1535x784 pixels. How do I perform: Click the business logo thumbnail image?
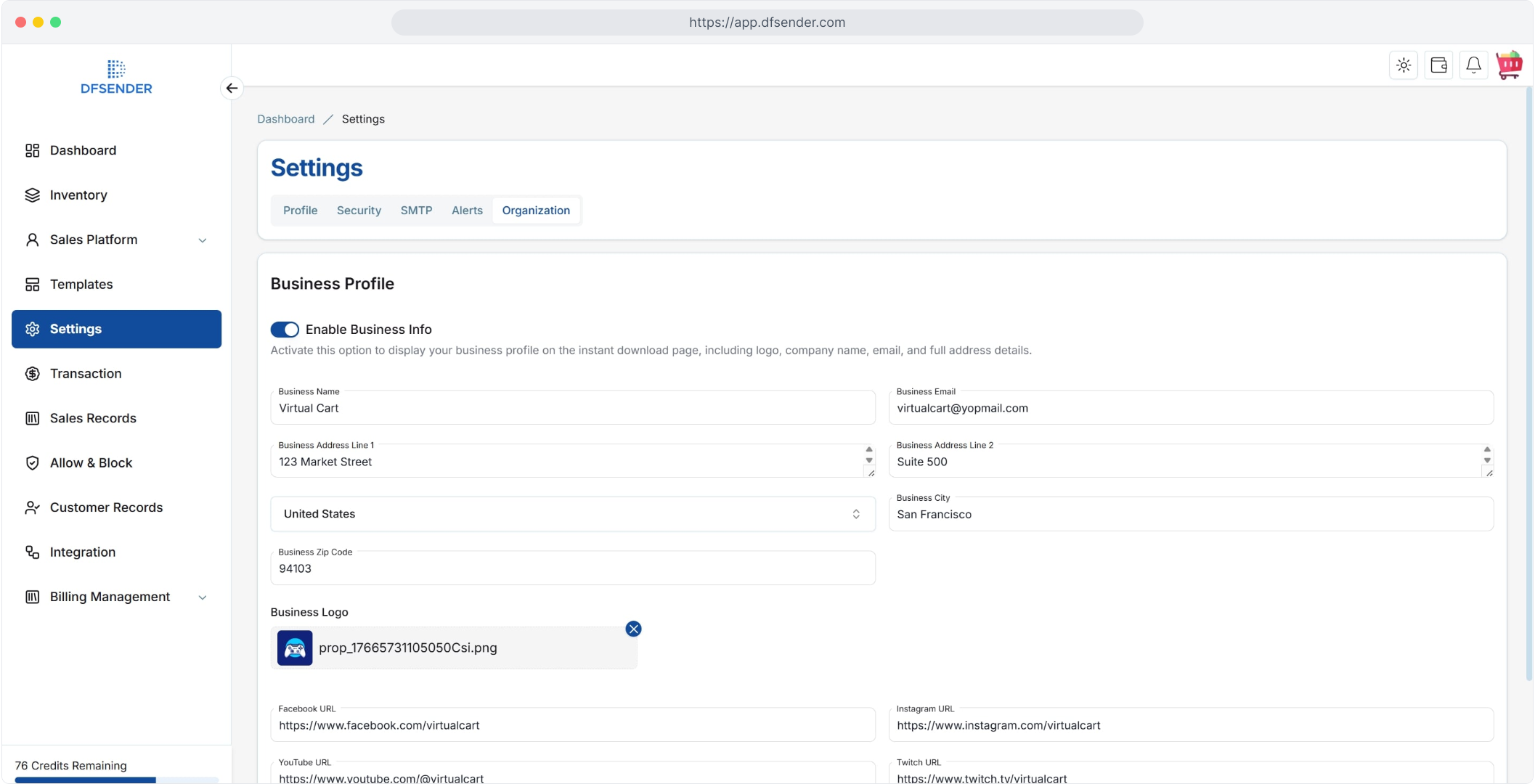[x=295, y=648]
